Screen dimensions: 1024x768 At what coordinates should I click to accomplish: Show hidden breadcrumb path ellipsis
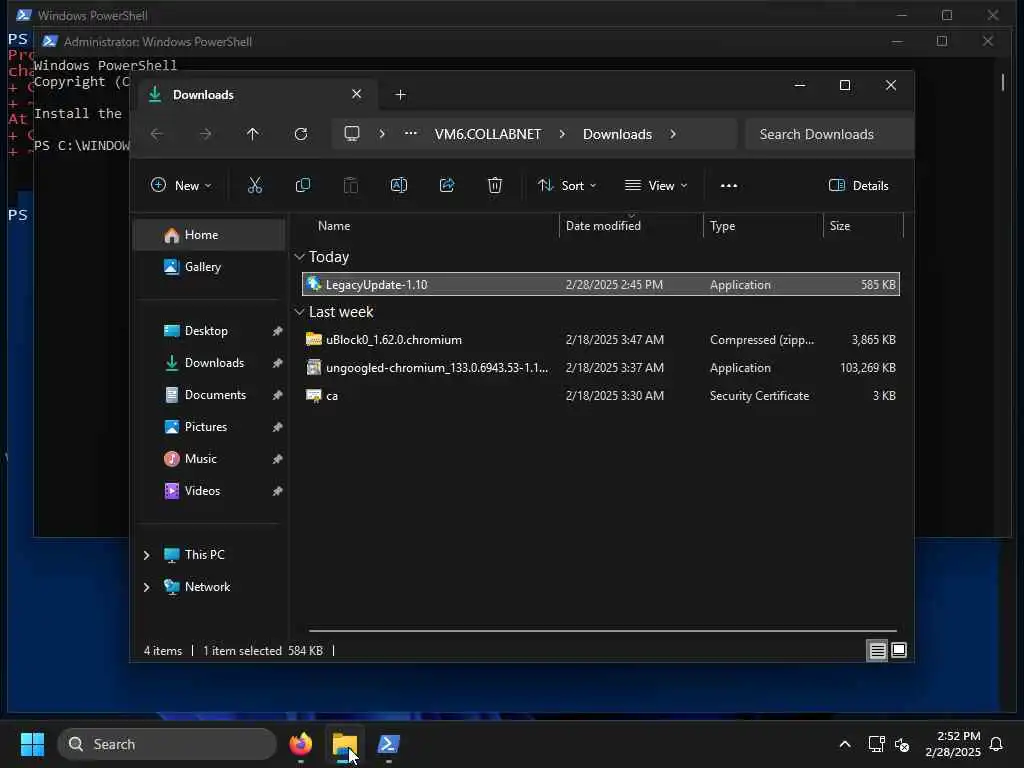(410, 133)
